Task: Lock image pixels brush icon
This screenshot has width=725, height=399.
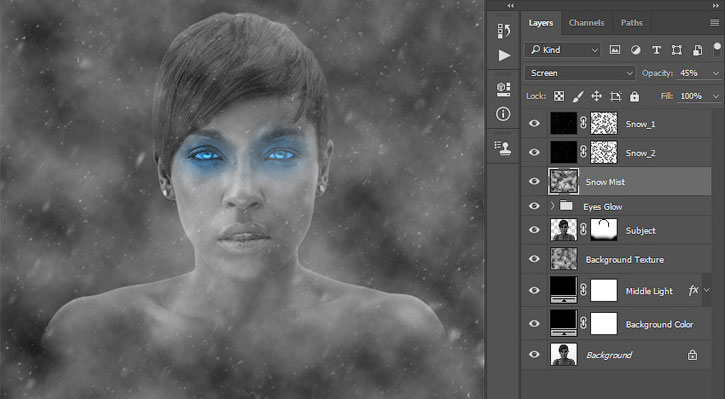Action: click(578, 96)
